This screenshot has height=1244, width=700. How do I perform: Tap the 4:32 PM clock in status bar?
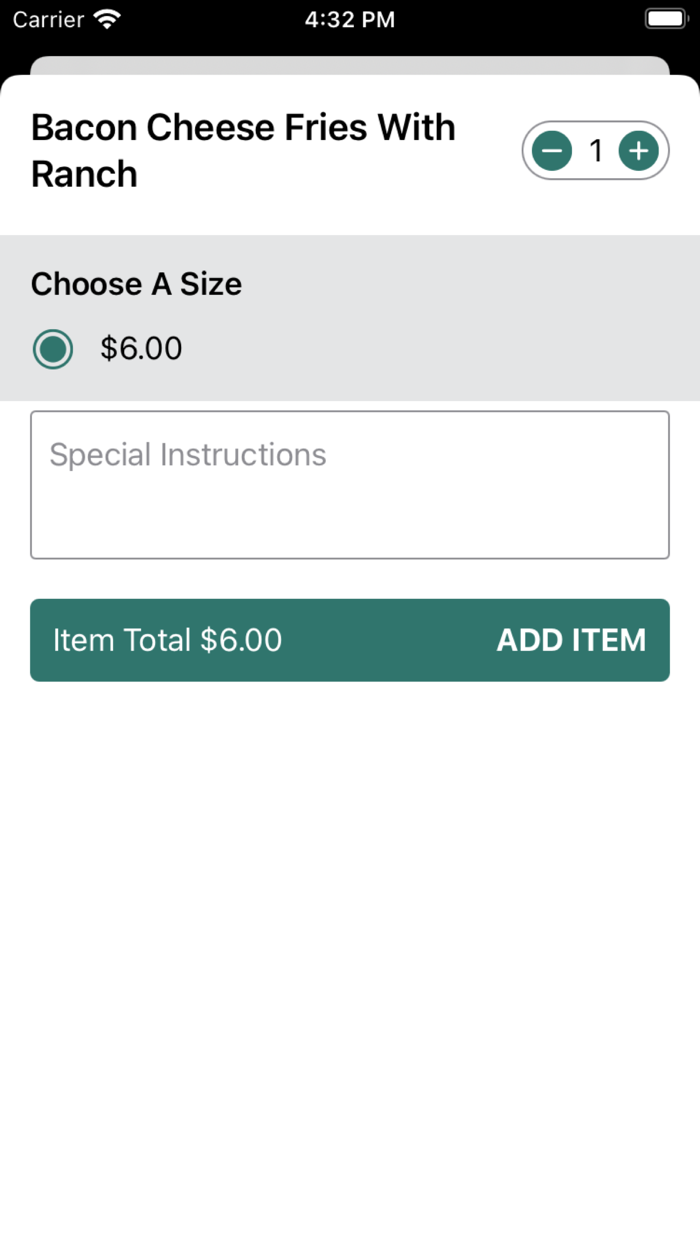click(350, 19)
